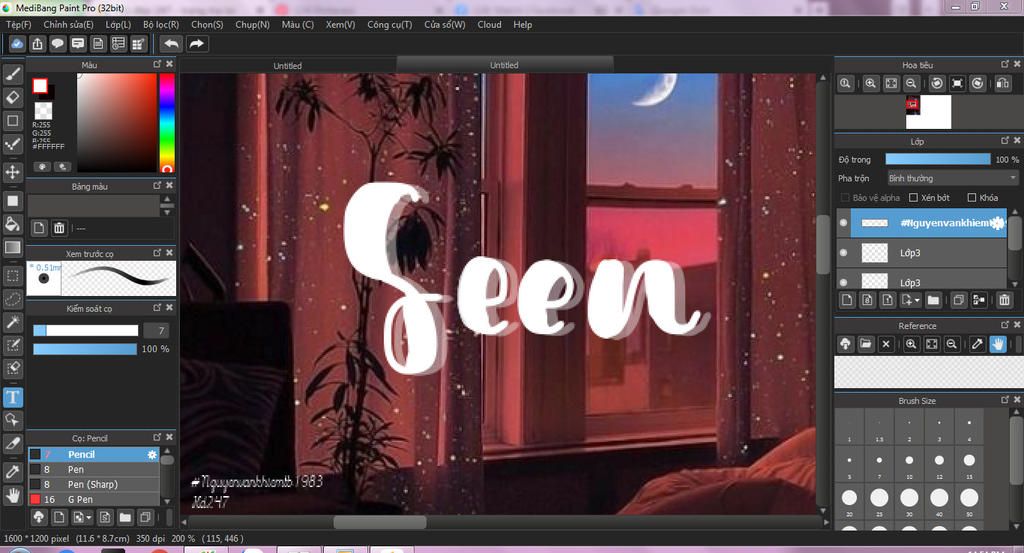Viewport: 1024px width, 553px height.
Task: Select the Move tool
Action: (x=12, y=172)
